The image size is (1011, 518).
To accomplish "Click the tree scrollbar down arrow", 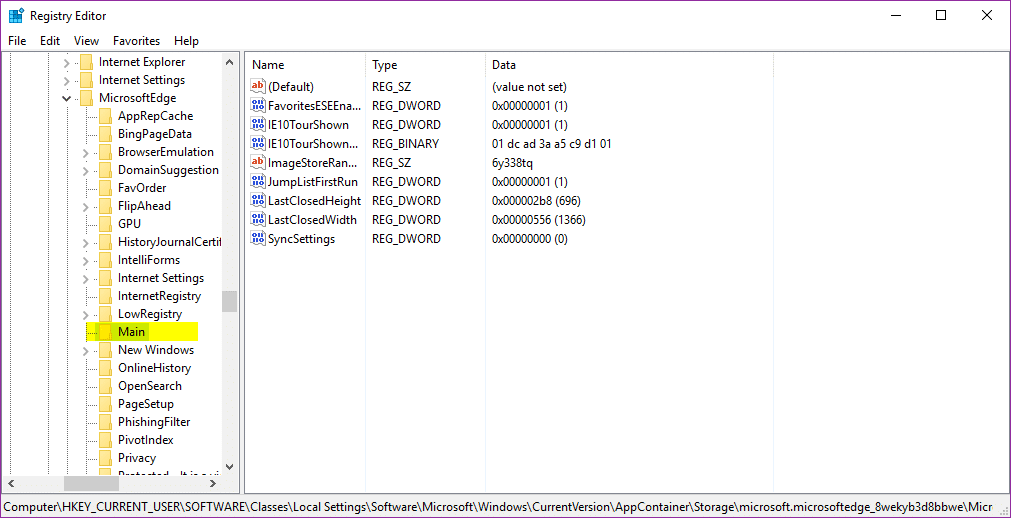I will coord(230,466).
